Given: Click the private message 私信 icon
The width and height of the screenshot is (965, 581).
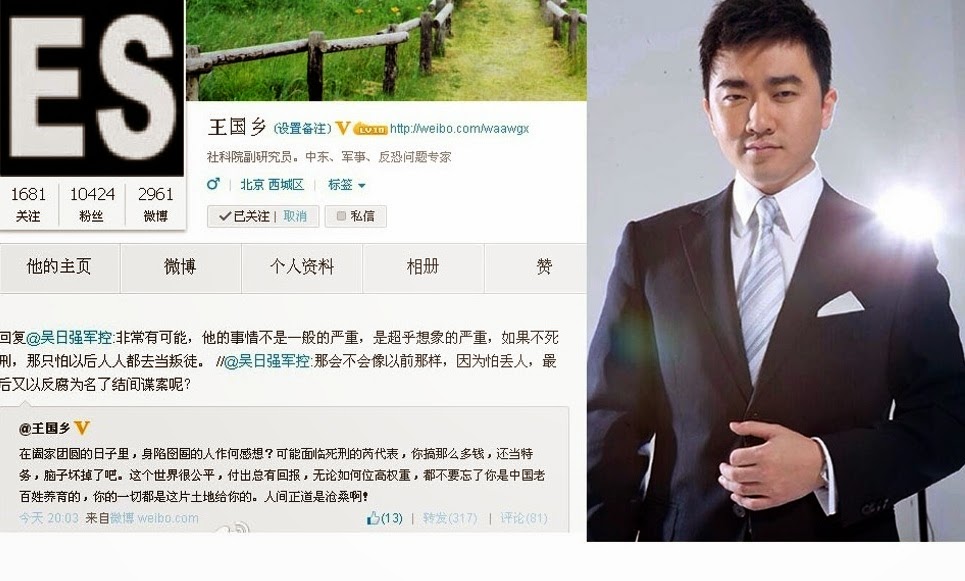Looking at the screenshot, I should click(341, 216).
